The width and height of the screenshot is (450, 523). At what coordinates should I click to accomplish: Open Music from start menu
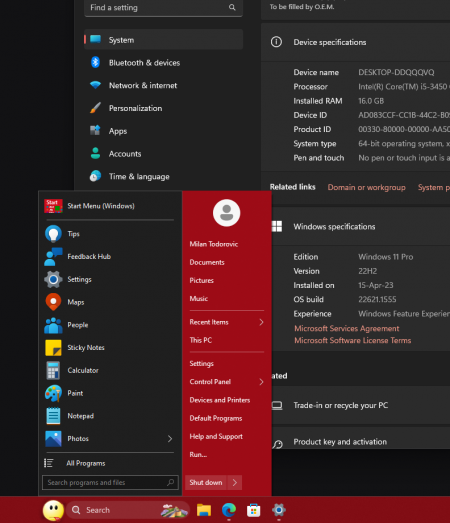point(199,299)
